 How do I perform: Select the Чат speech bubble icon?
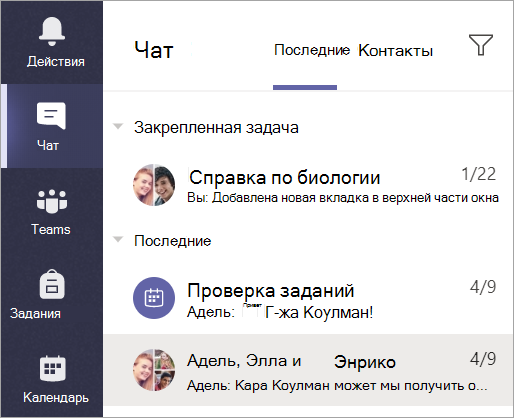[51, 116]
